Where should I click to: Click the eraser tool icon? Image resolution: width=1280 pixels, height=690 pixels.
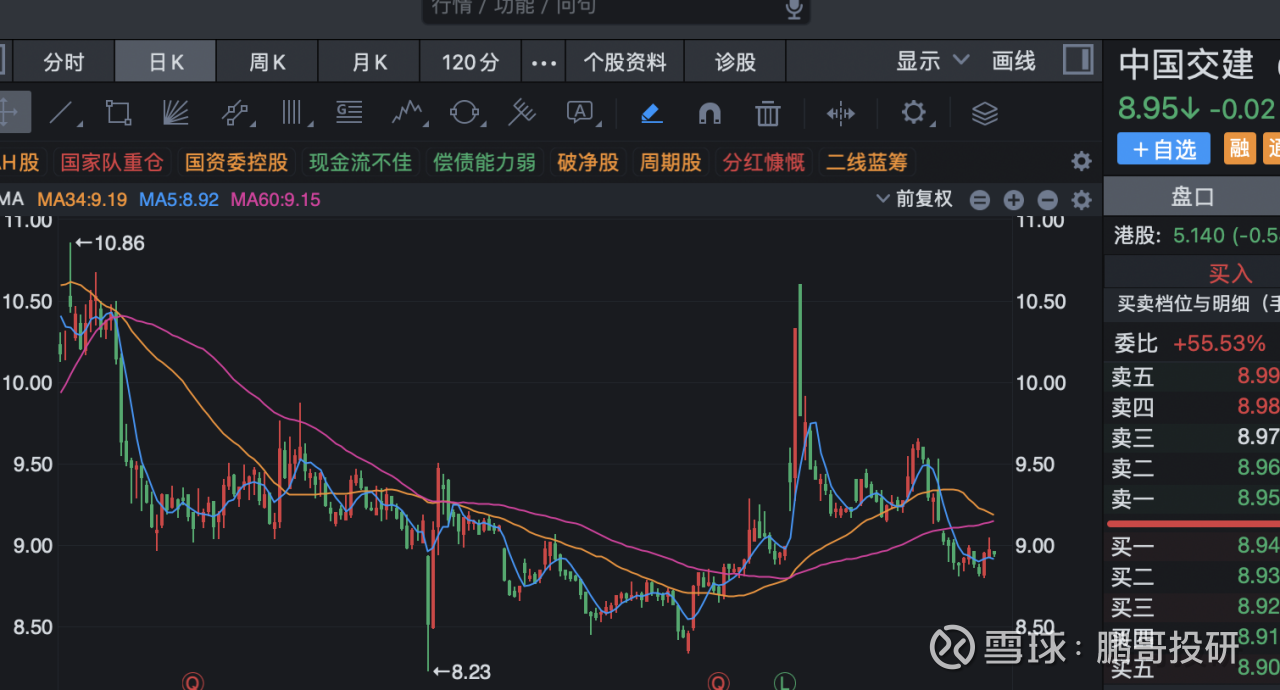tap(652, 113)
